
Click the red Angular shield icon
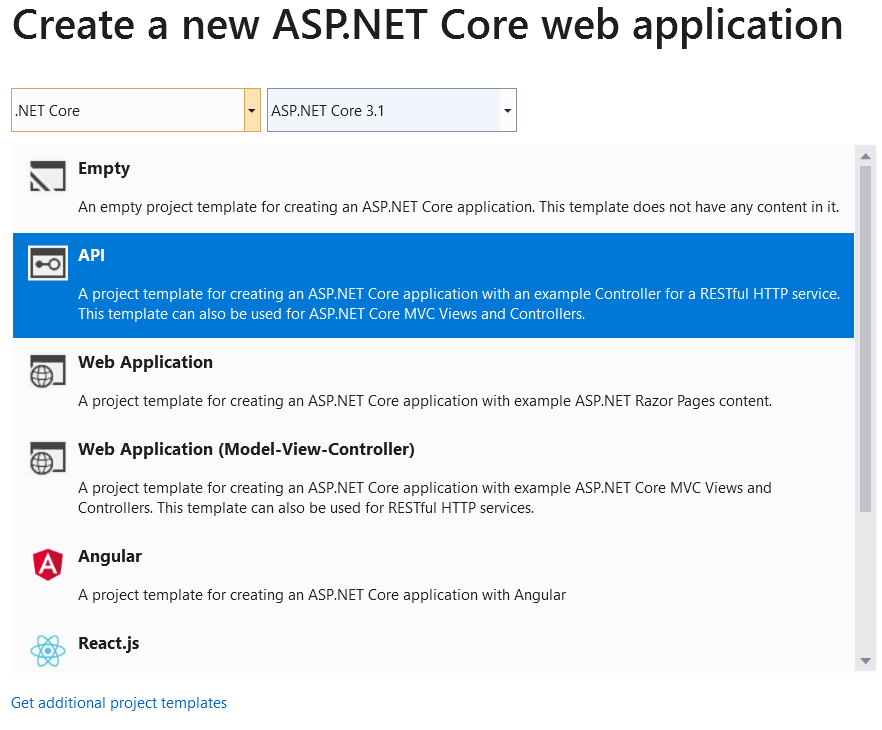tap(47, 565)
